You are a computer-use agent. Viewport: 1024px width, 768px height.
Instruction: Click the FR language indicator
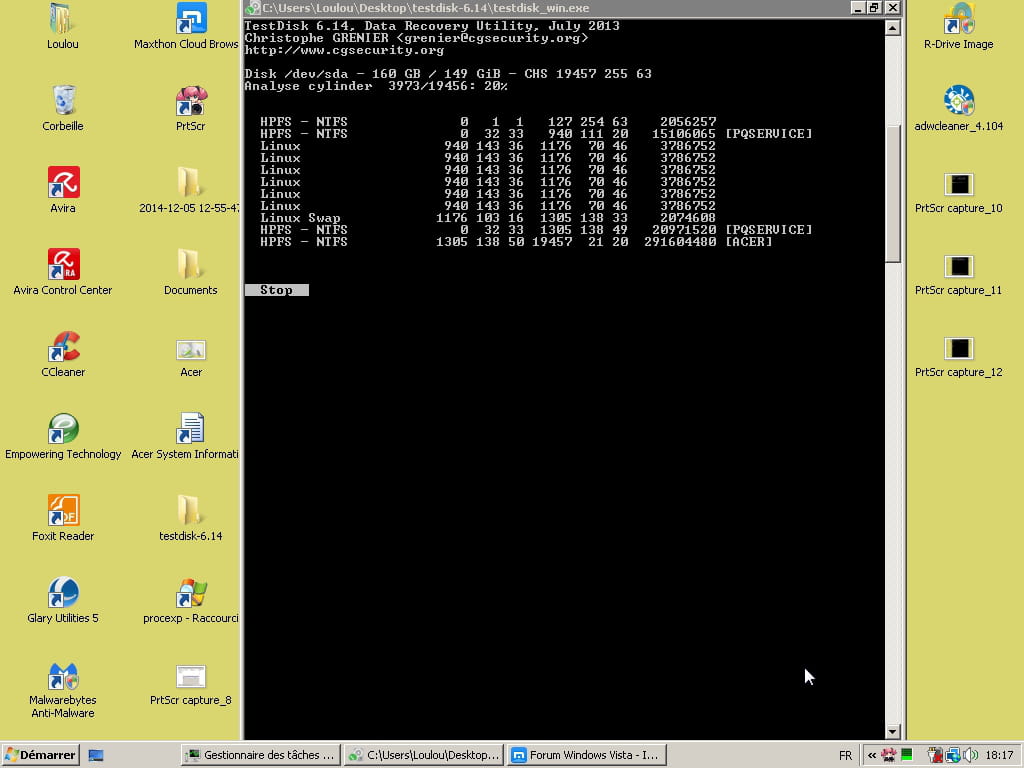pyautogui.click(x=845, y=755)
